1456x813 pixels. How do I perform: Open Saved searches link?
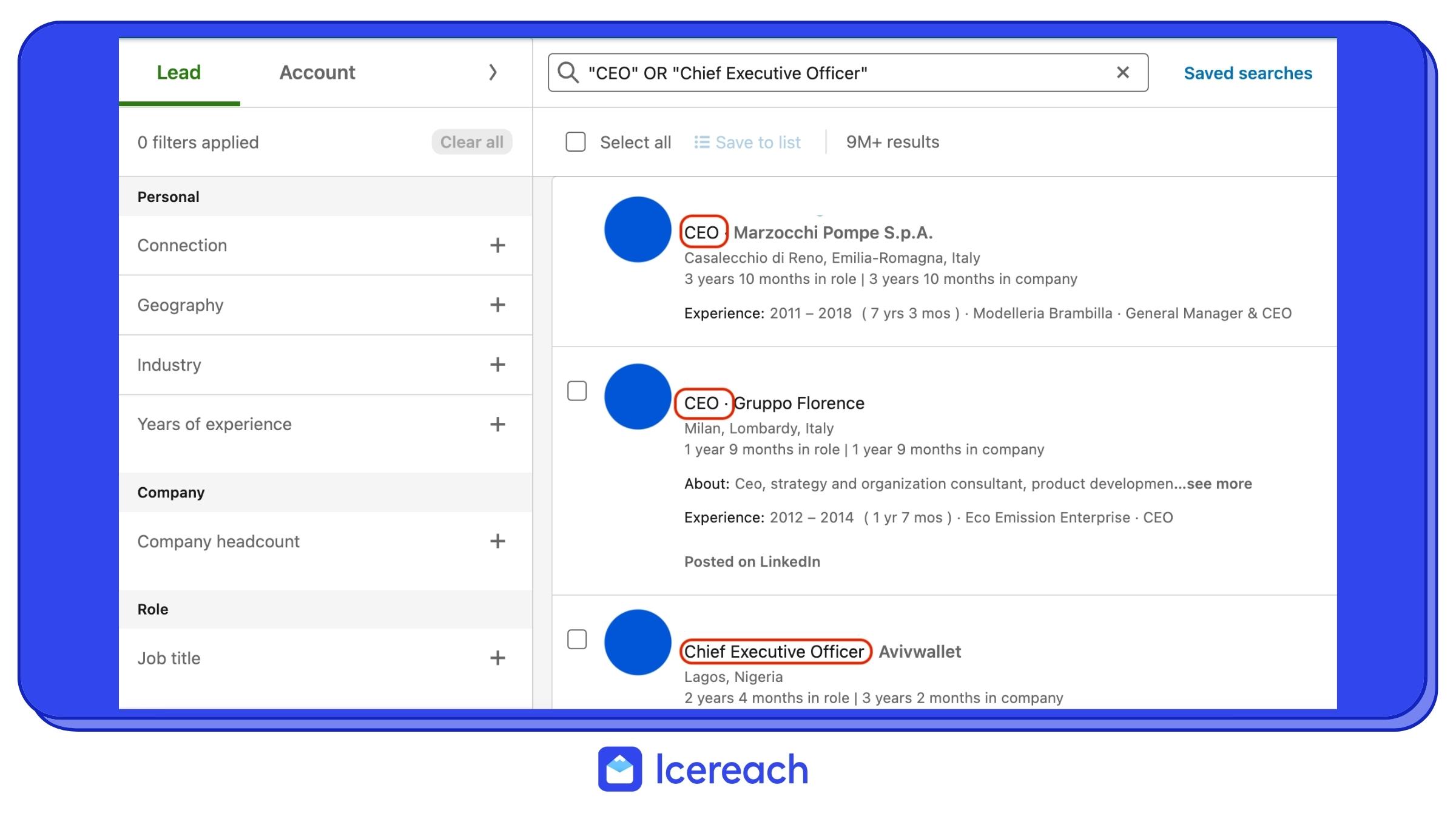(1247, 73)
